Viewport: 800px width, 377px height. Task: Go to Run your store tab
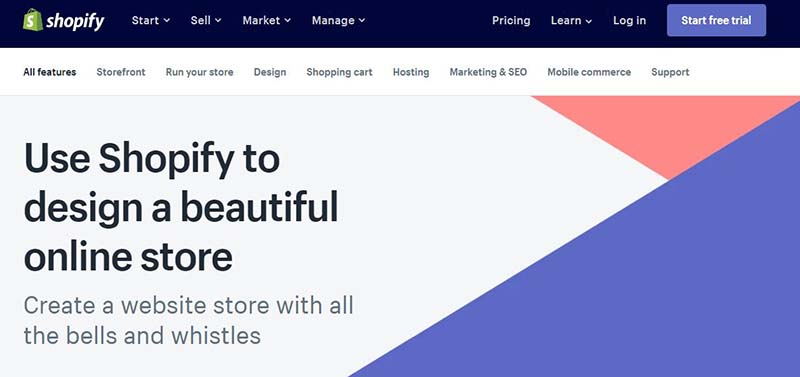tap(199, 72)
